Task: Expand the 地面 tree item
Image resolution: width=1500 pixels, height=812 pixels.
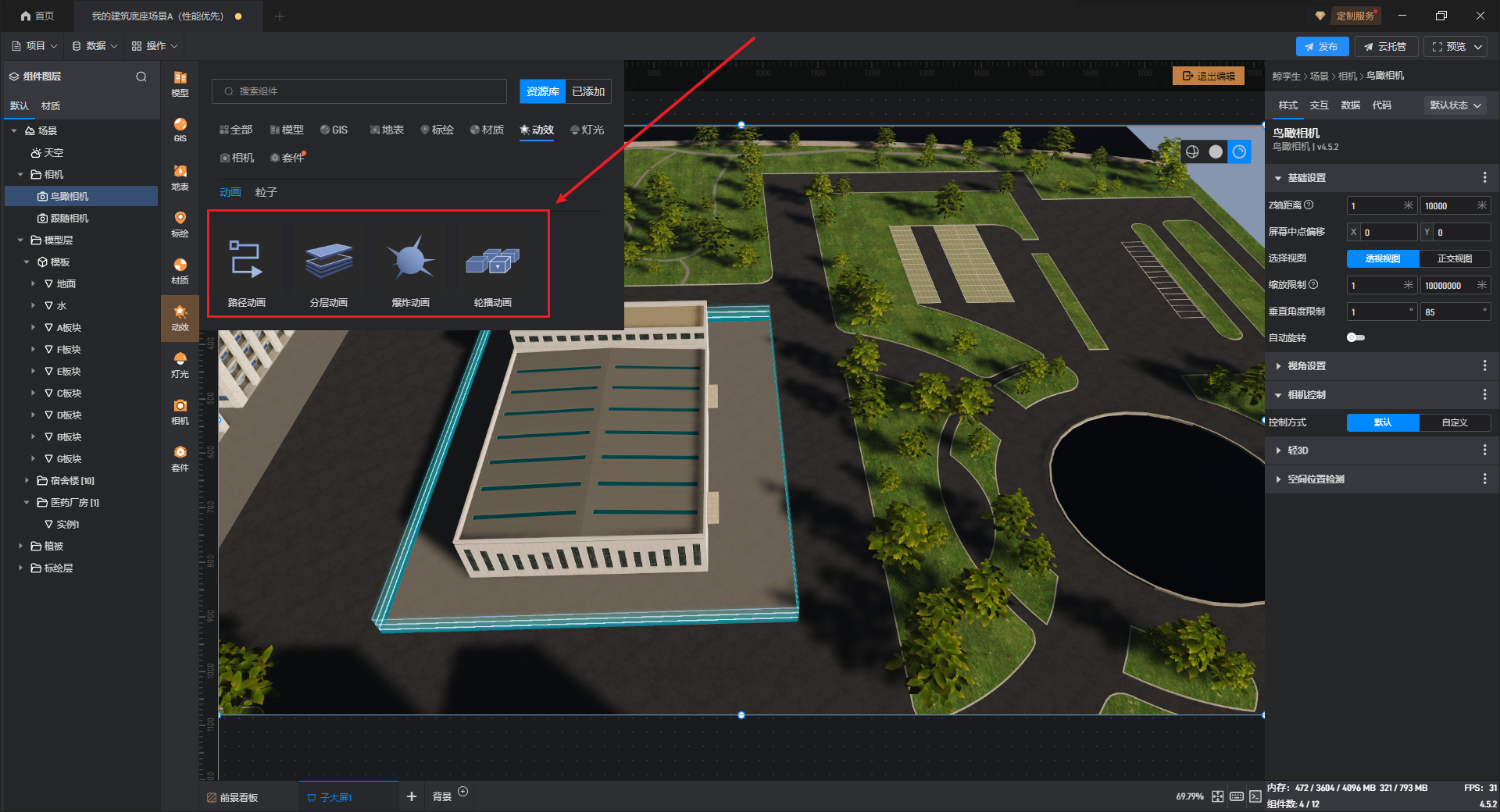Action: 33,284
